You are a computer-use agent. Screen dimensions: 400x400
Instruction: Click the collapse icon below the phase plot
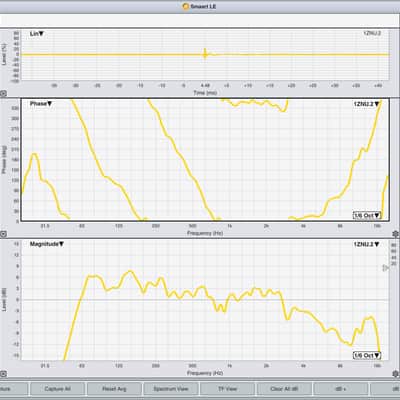point(3,234)
